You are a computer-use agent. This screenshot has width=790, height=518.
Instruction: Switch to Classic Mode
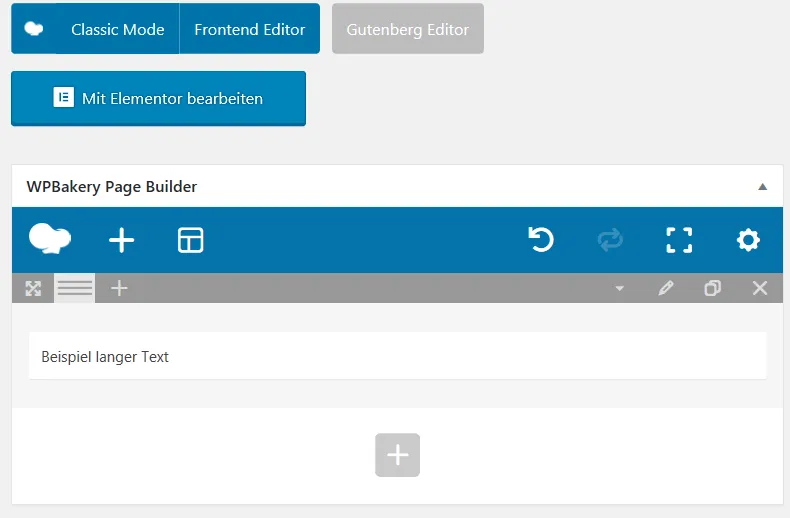coord(117,30)
